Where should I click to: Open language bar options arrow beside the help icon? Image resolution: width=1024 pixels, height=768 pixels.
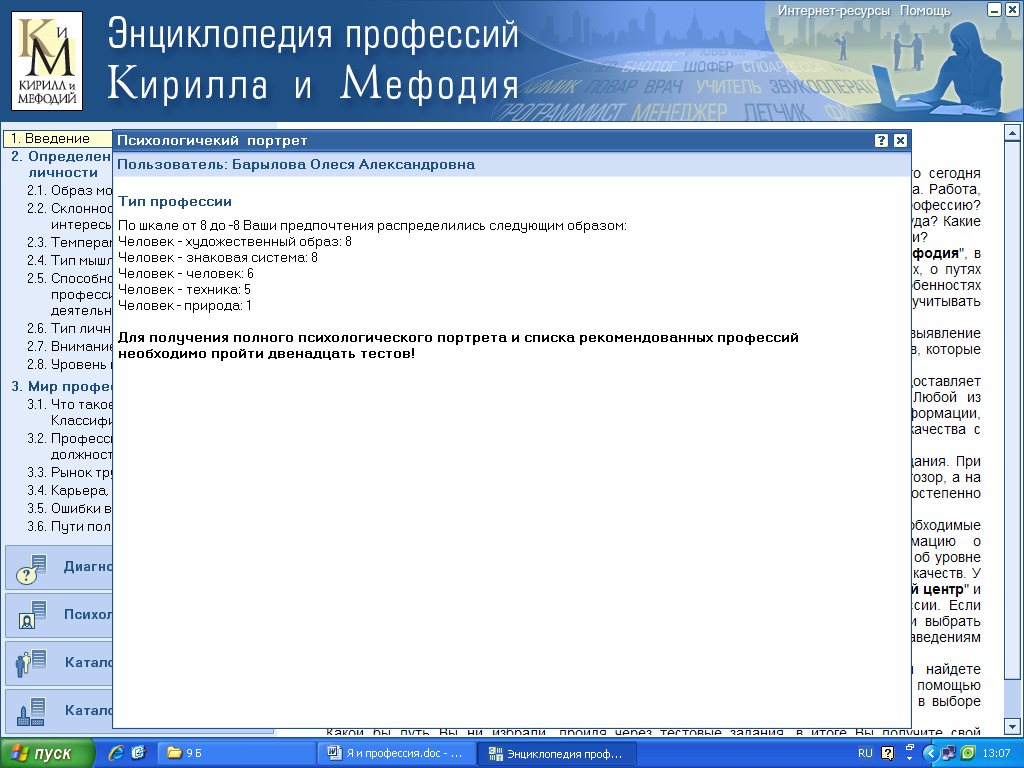click(x=910, y=758)
